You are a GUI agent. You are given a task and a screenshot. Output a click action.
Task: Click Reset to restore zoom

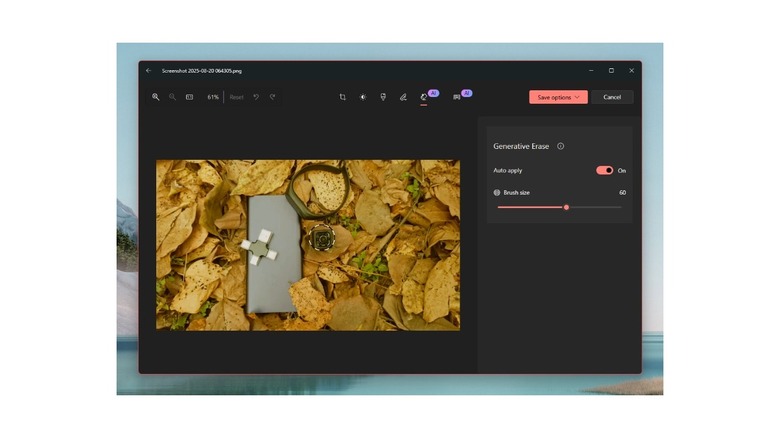coord(236,97)
